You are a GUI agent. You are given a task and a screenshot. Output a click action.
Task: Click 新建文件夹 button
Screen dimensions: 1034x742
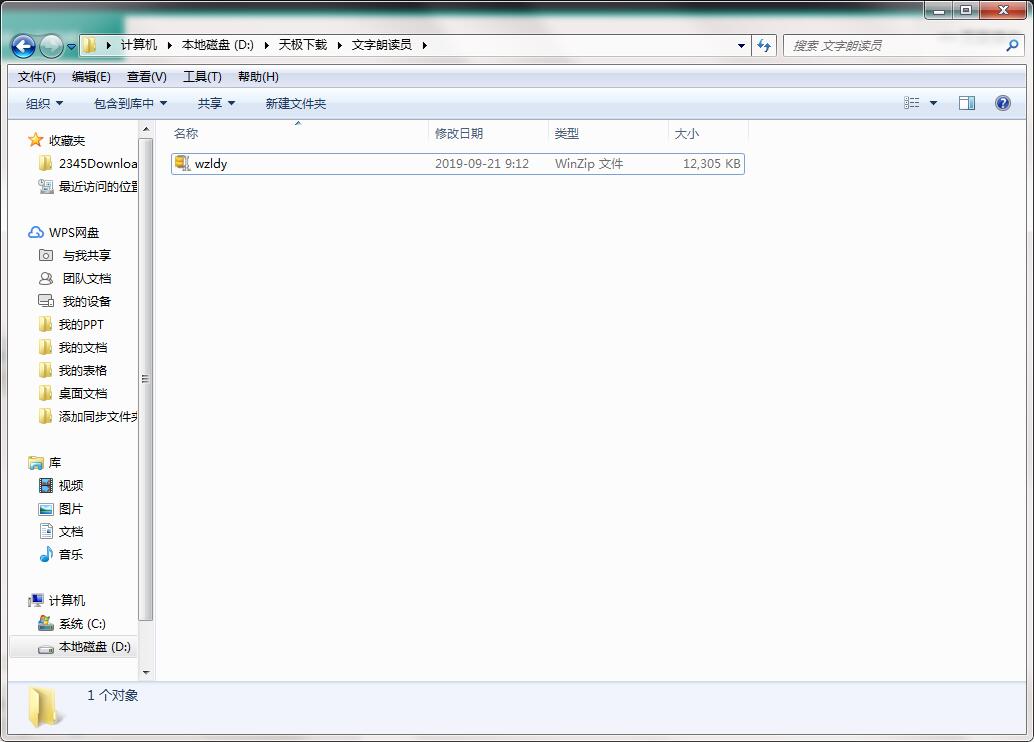click(295, 104)
